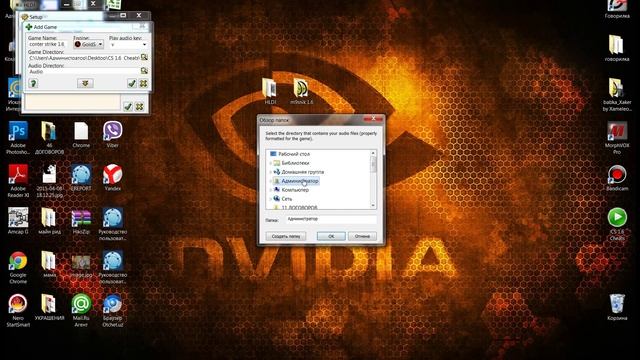Screen dimensions: 640x360
Task: Select the EREPORT desktop icon
Action: [81, 178]
